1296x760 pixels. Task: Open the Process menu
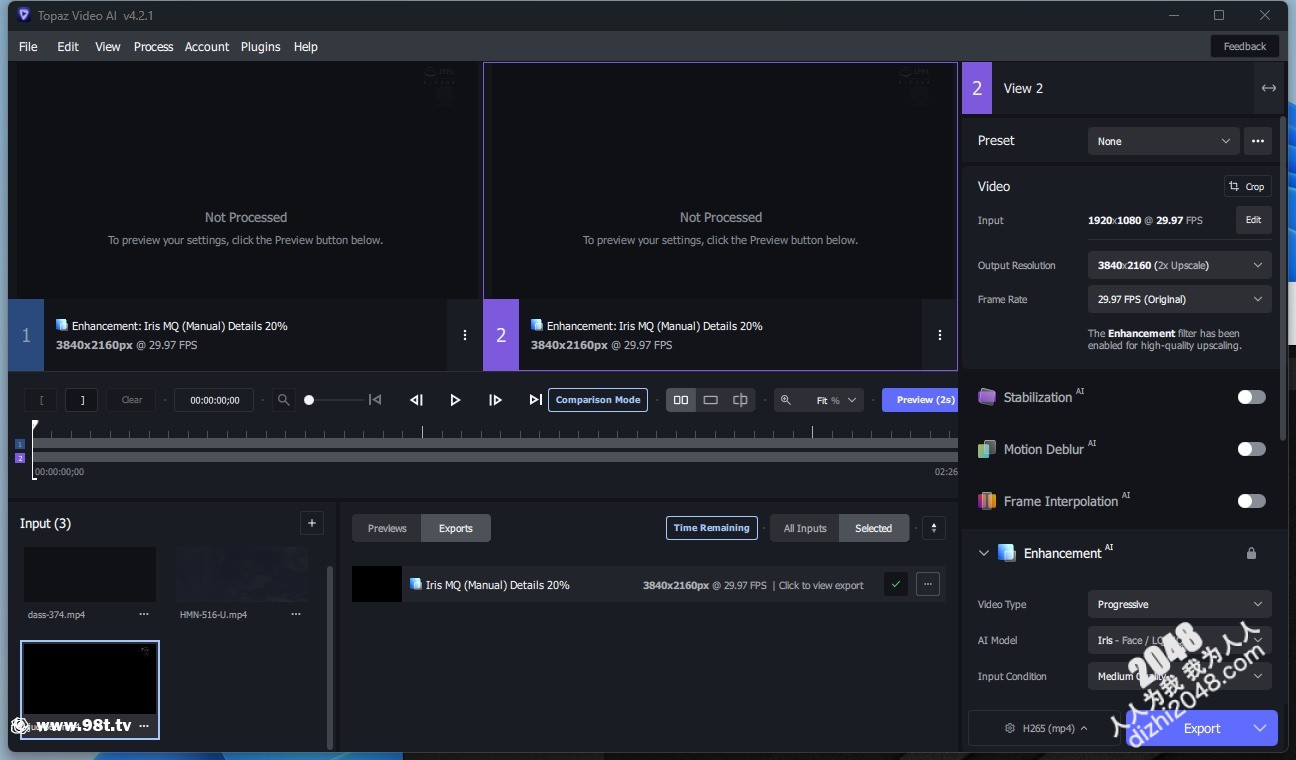pos(153,47)
